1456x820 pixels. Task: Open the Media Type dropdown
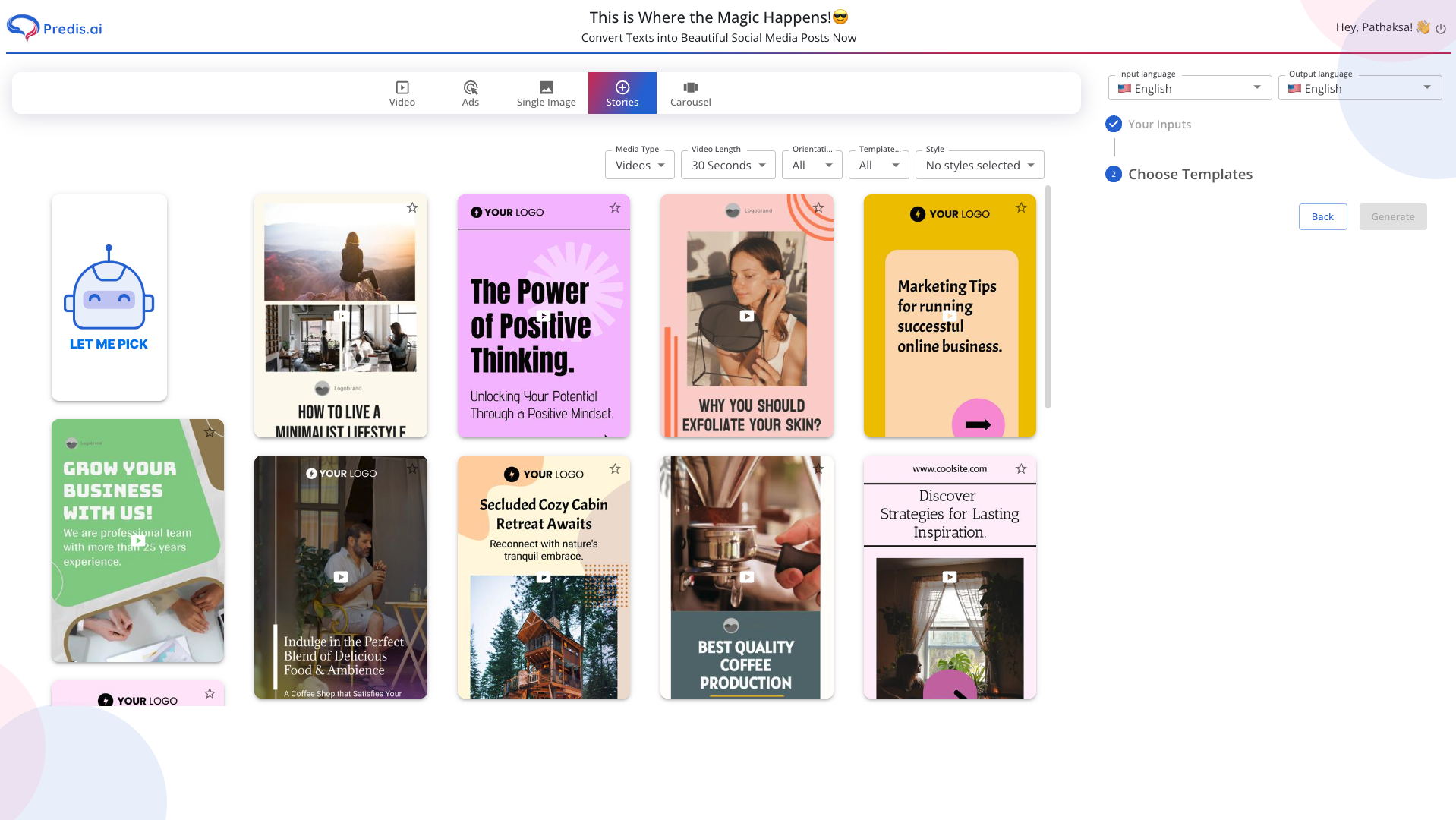(638, 165)
